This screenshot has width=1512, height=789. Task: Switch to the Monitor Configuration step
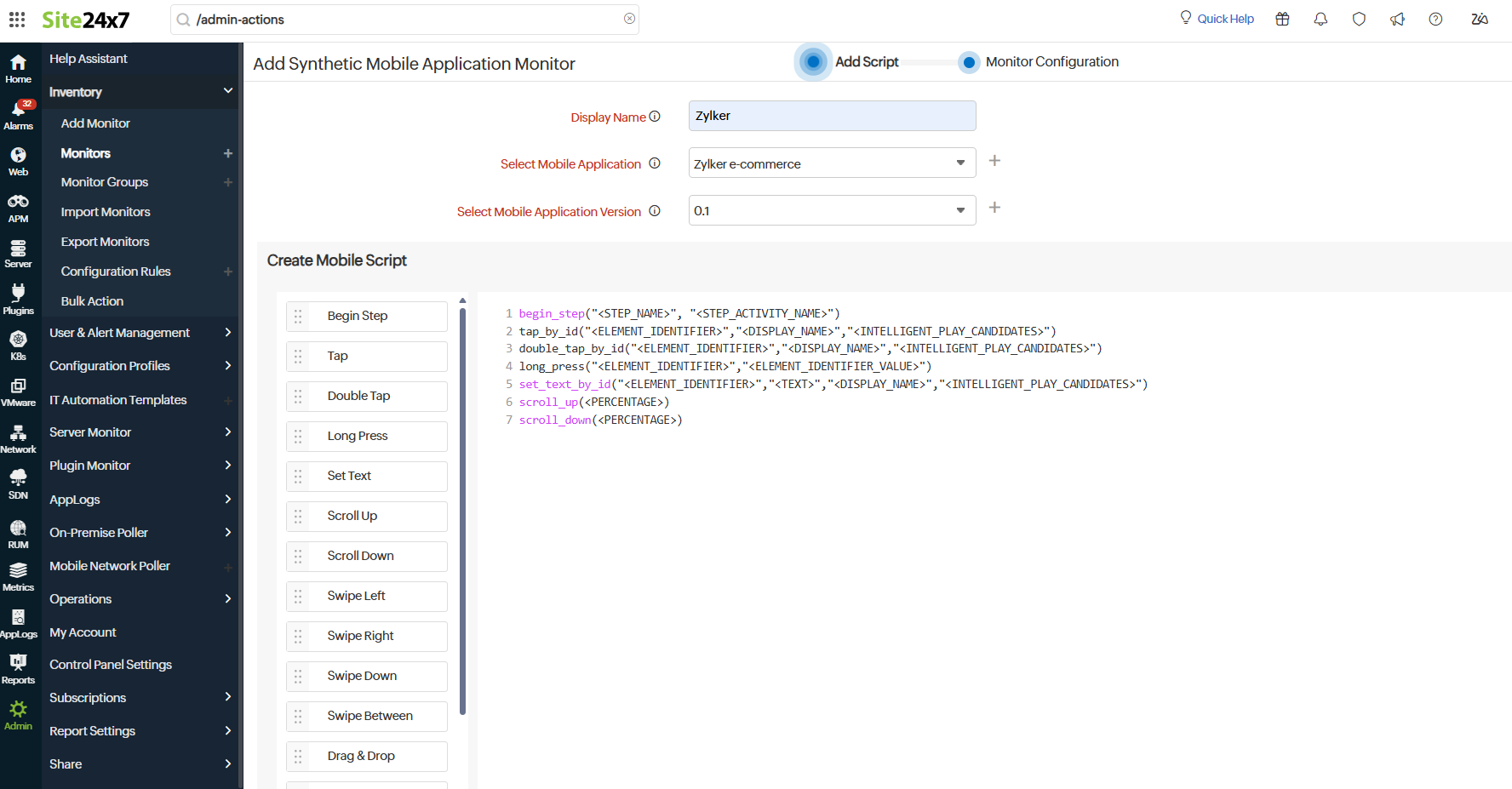(969, 61)
